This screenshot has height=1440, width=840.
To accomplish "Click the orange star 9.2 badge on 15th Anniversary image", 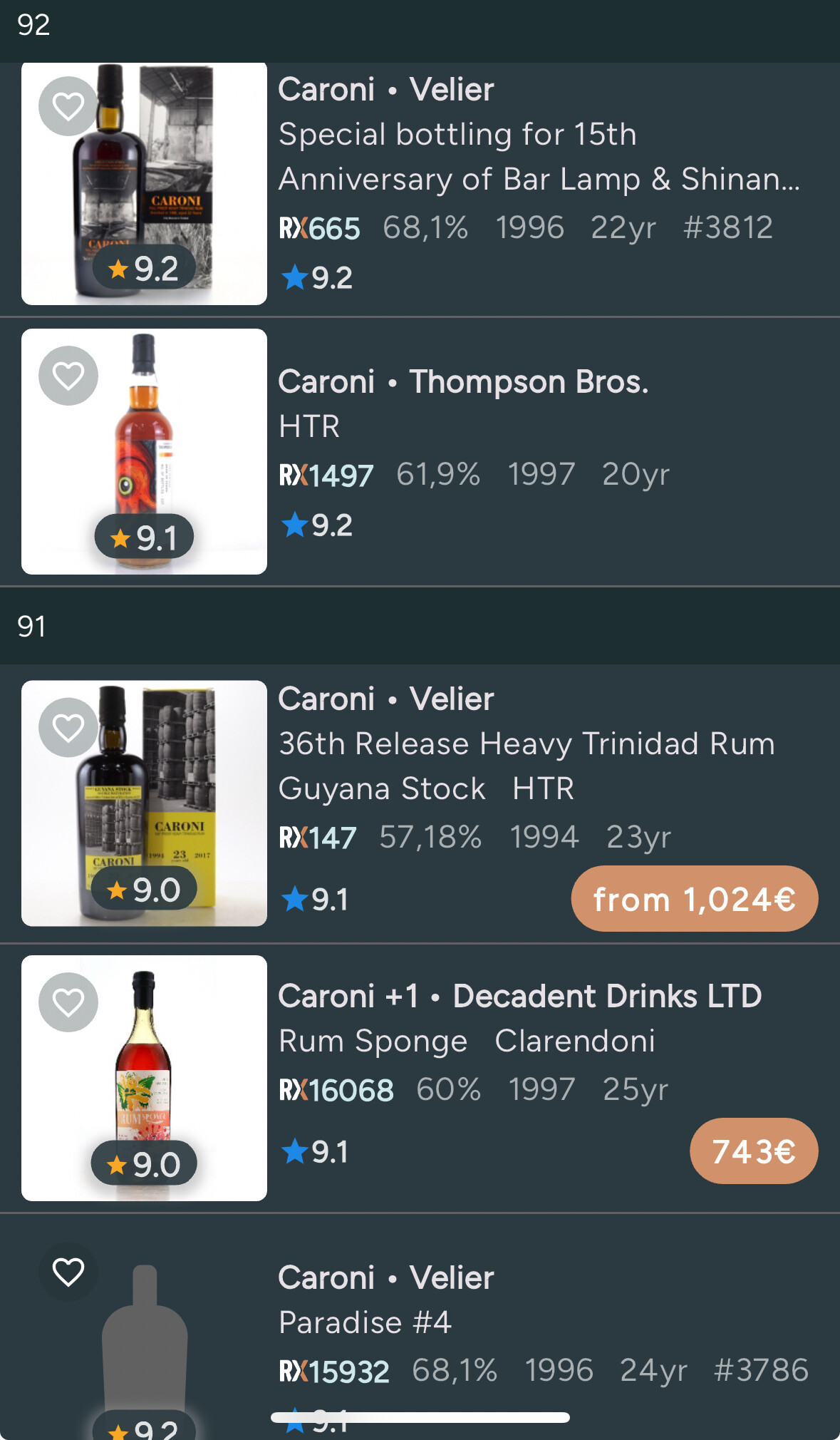I will click(x=144, y=269).
